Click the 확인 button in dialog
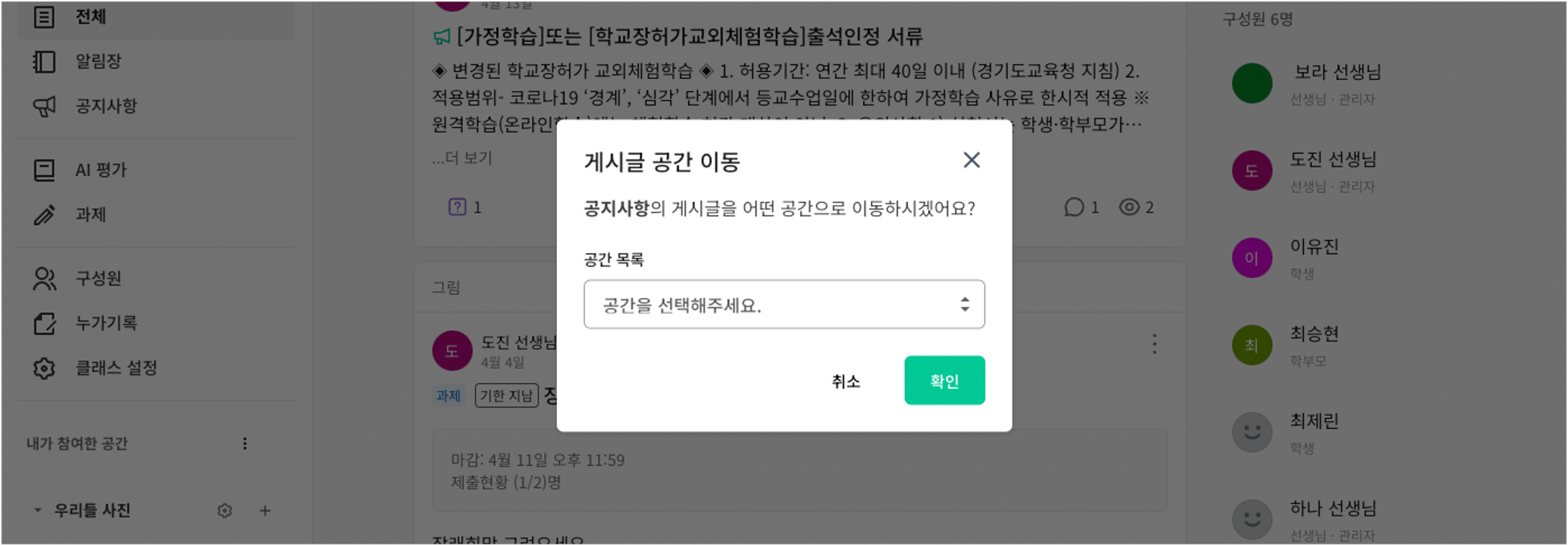This screenshot has height=545, width=1568. (x=944, y=380)
